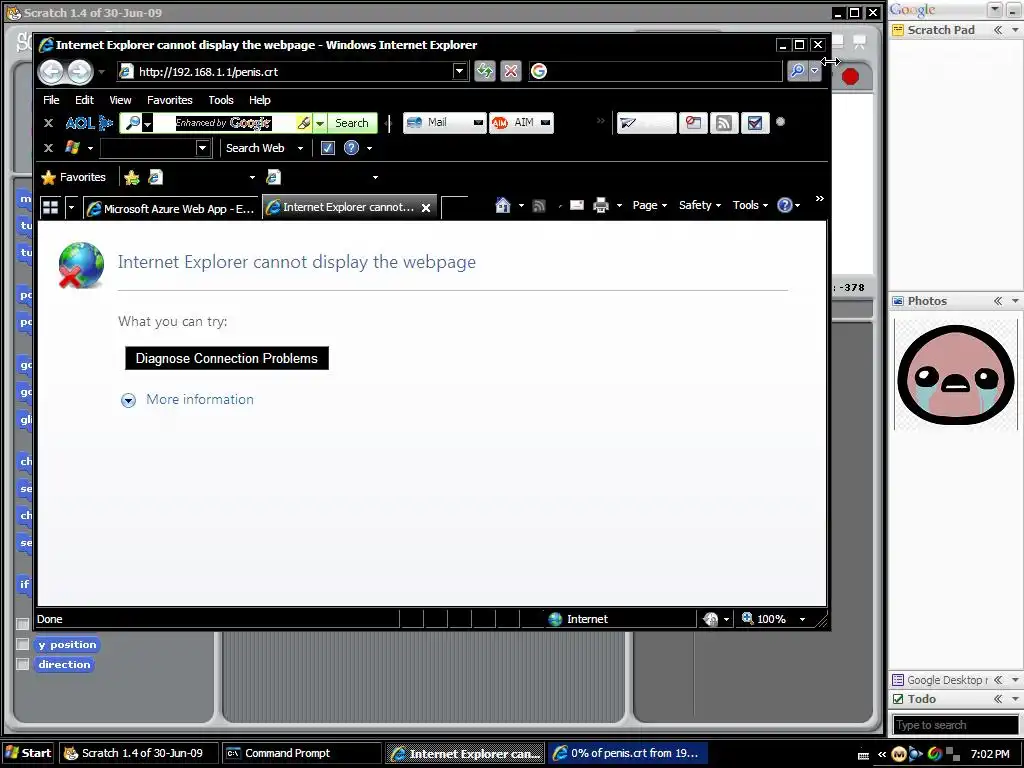Screen dimensions: 1024x768
Task: Go forward with IE Forward arrow
Action: click(x=80, y=71)
